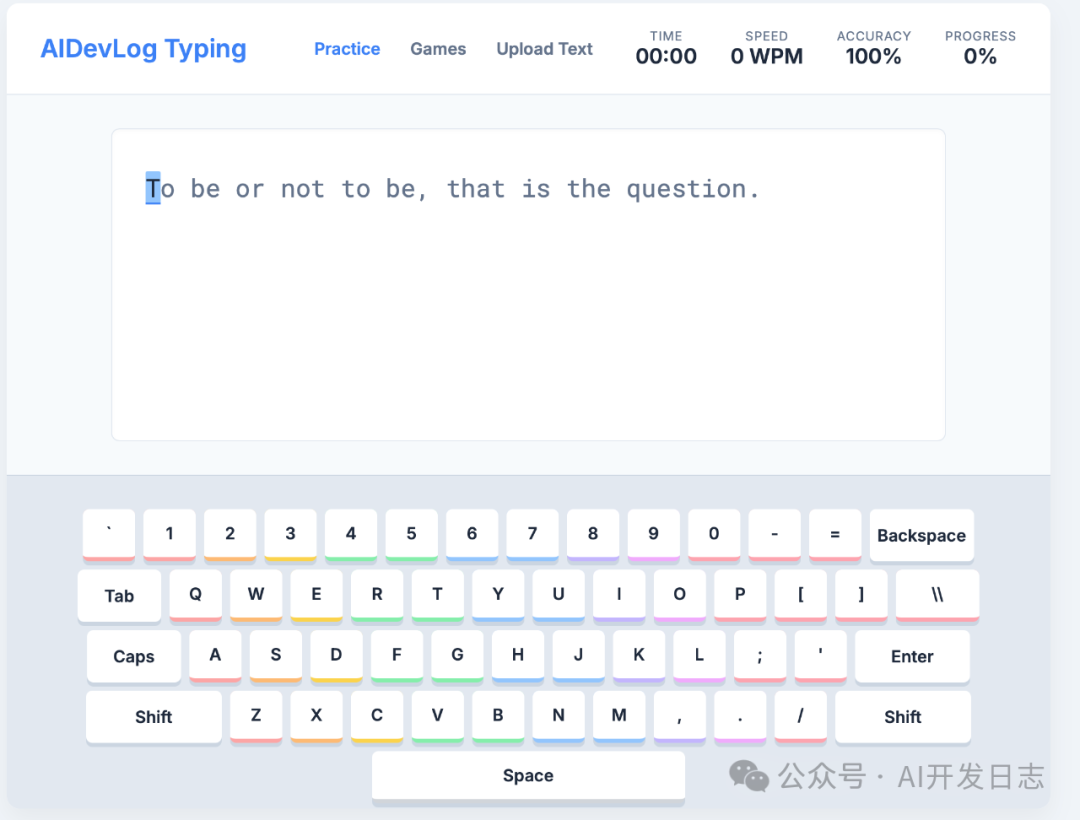Click the equals key
1080x820 pixels.
pyautogui.click(x=835, y=535)
